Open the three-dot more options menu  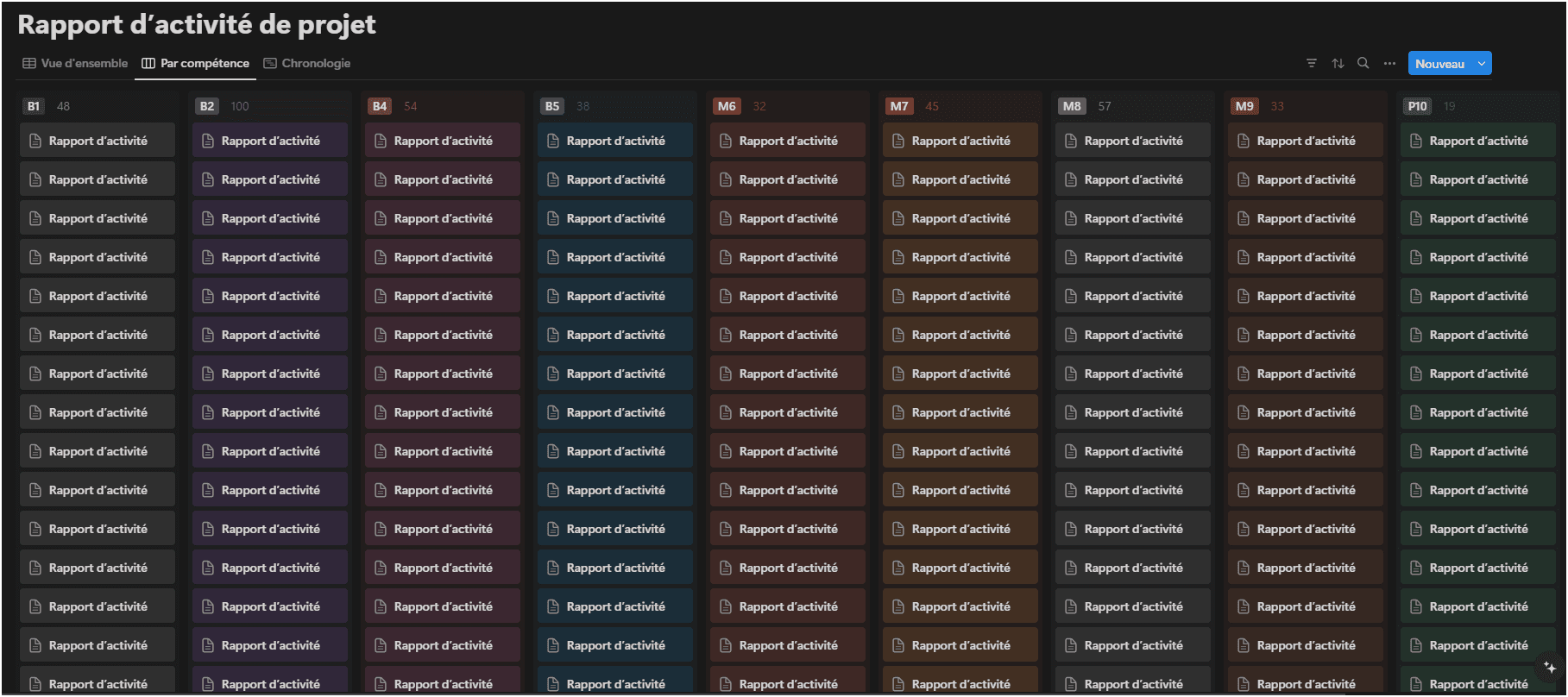(1389, 63)
